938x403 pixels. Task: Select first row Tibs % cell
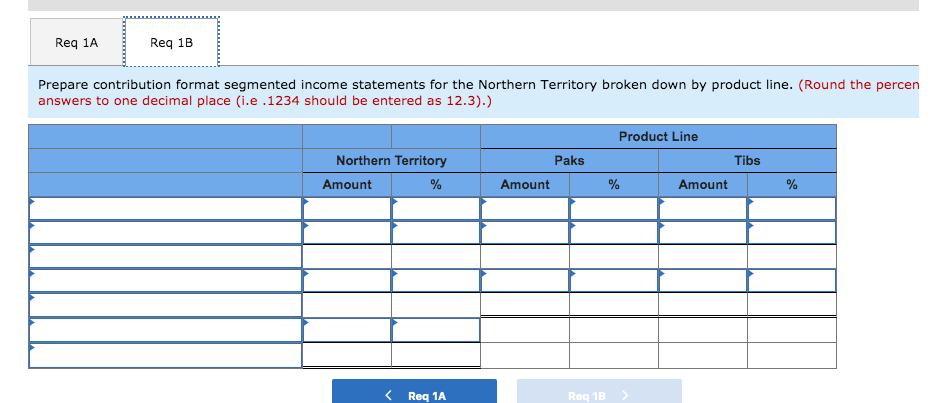pyautogui.click(x=792, y=209)
